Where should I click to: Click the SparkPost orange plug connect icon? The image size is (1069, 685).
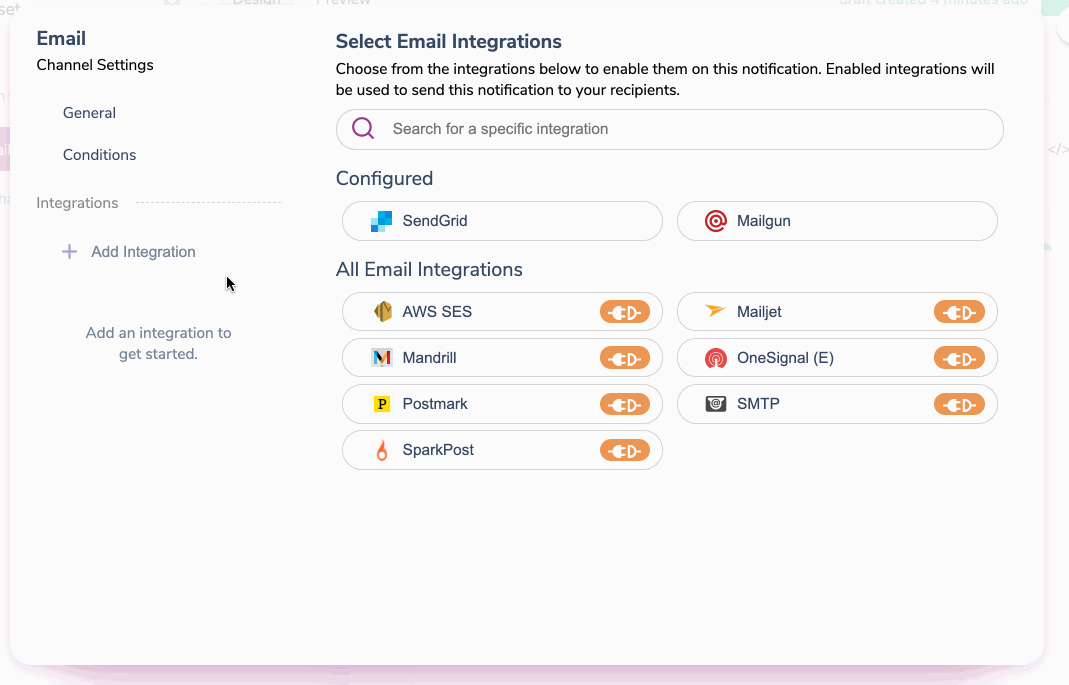coord(624,451)
